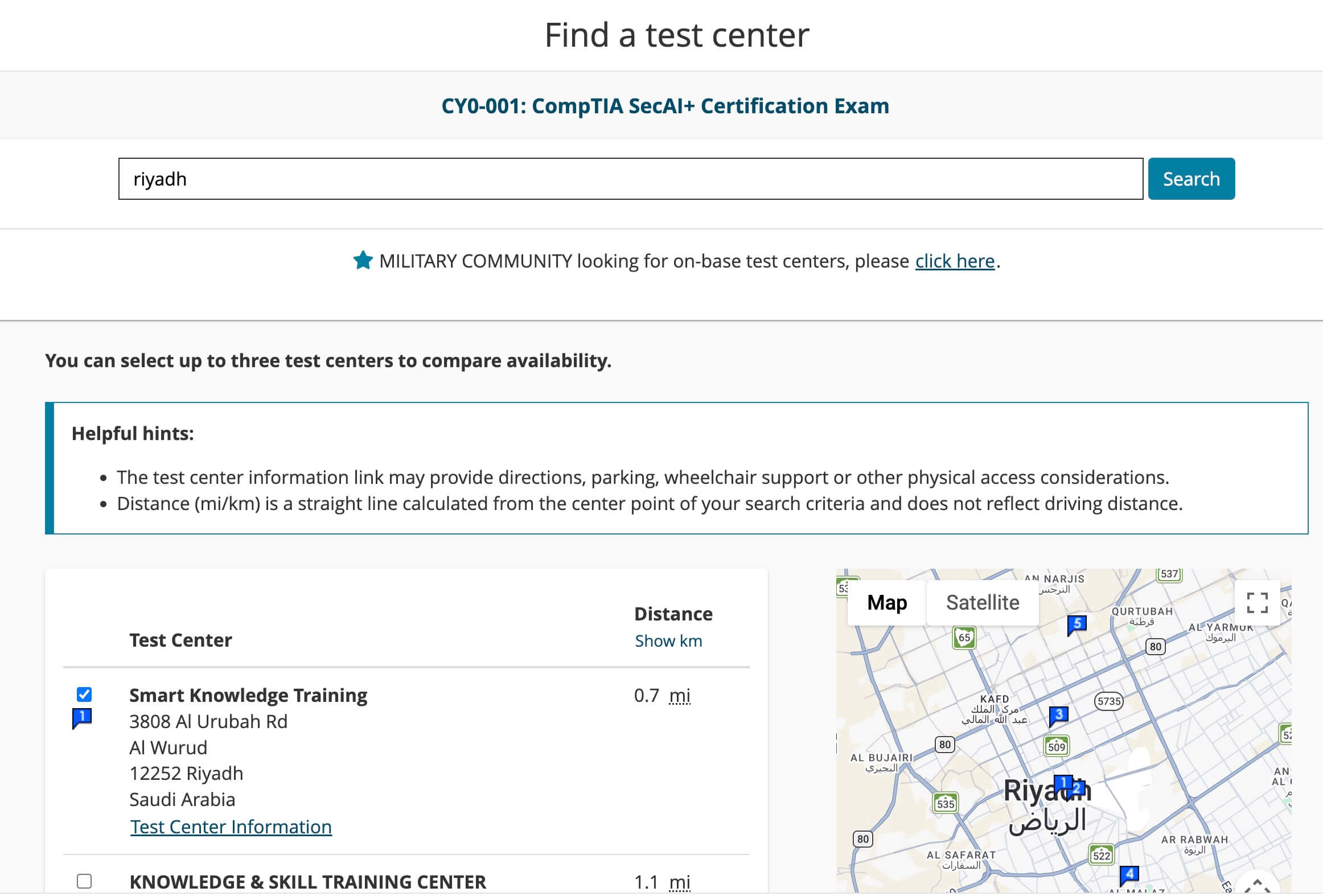Click blue flag marker 1 in list
The width and height of the screenshot is (1323, 896).
82,717
